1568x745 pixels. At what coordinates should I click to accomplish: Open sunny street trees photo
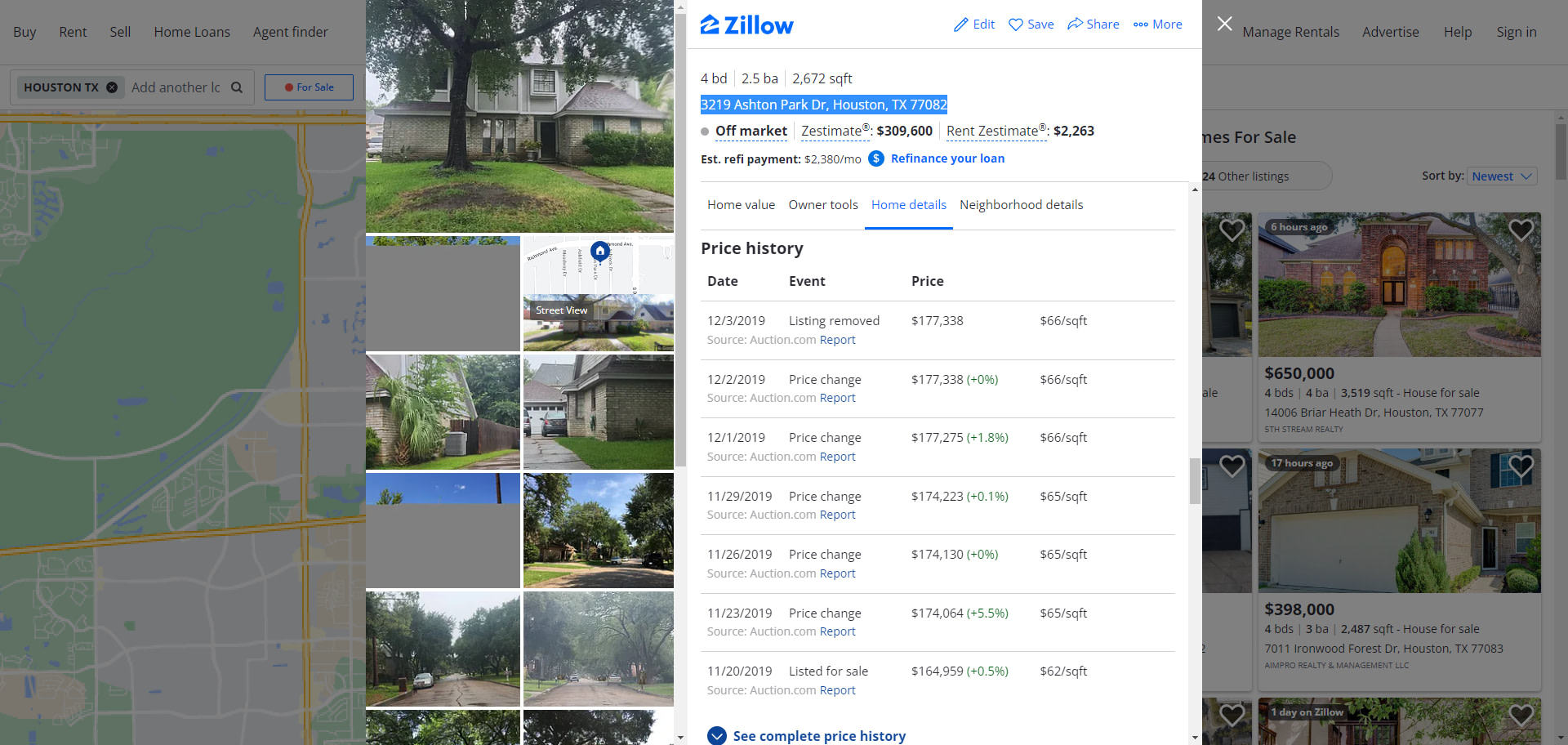(x=599, y=530)
